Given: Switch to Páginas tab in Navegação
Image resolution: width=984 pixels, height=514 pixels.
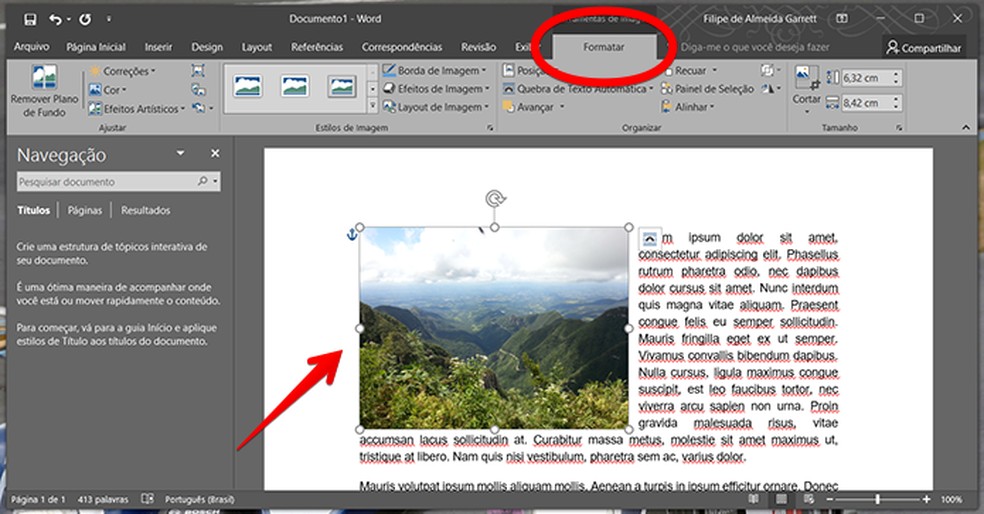Looking at the screenshot, I should point(85,211).
